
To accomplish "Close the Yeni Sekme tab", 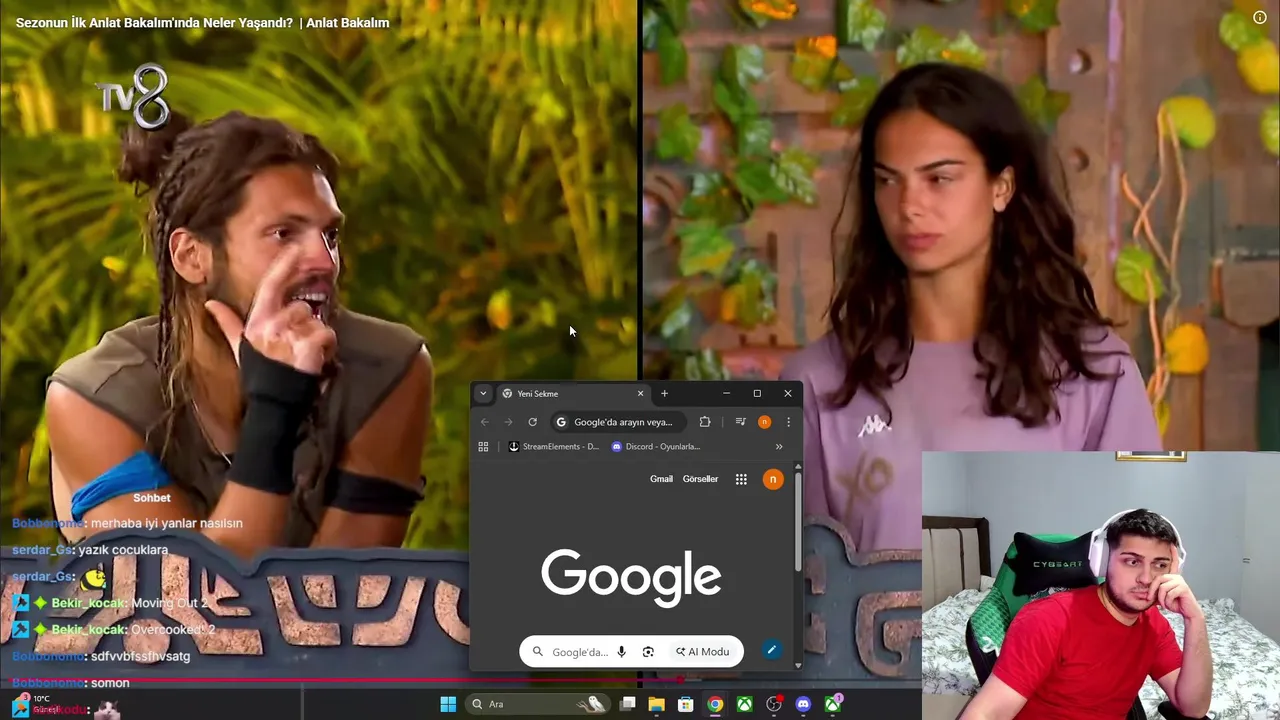I will [x=641, y=394].
